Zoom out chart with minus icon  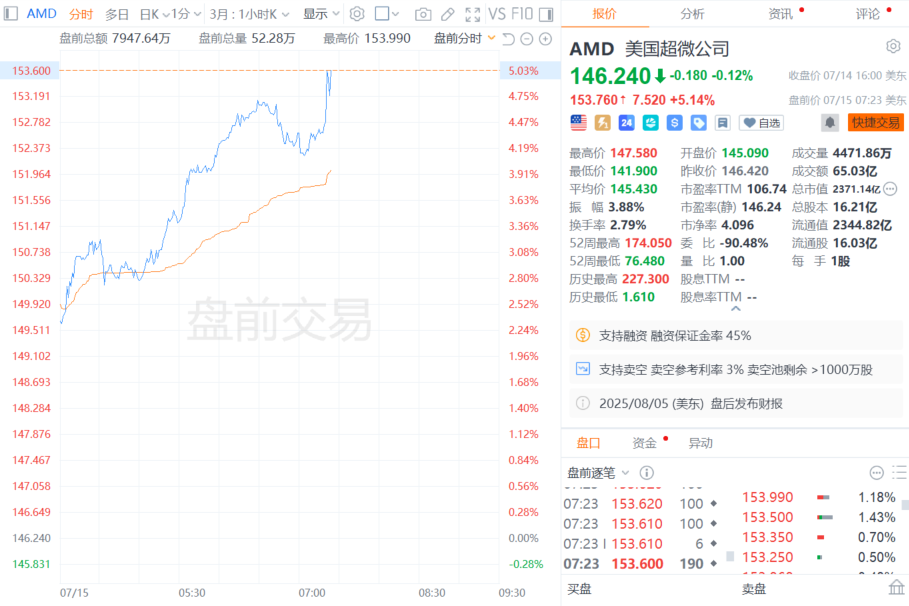(527, 39)
